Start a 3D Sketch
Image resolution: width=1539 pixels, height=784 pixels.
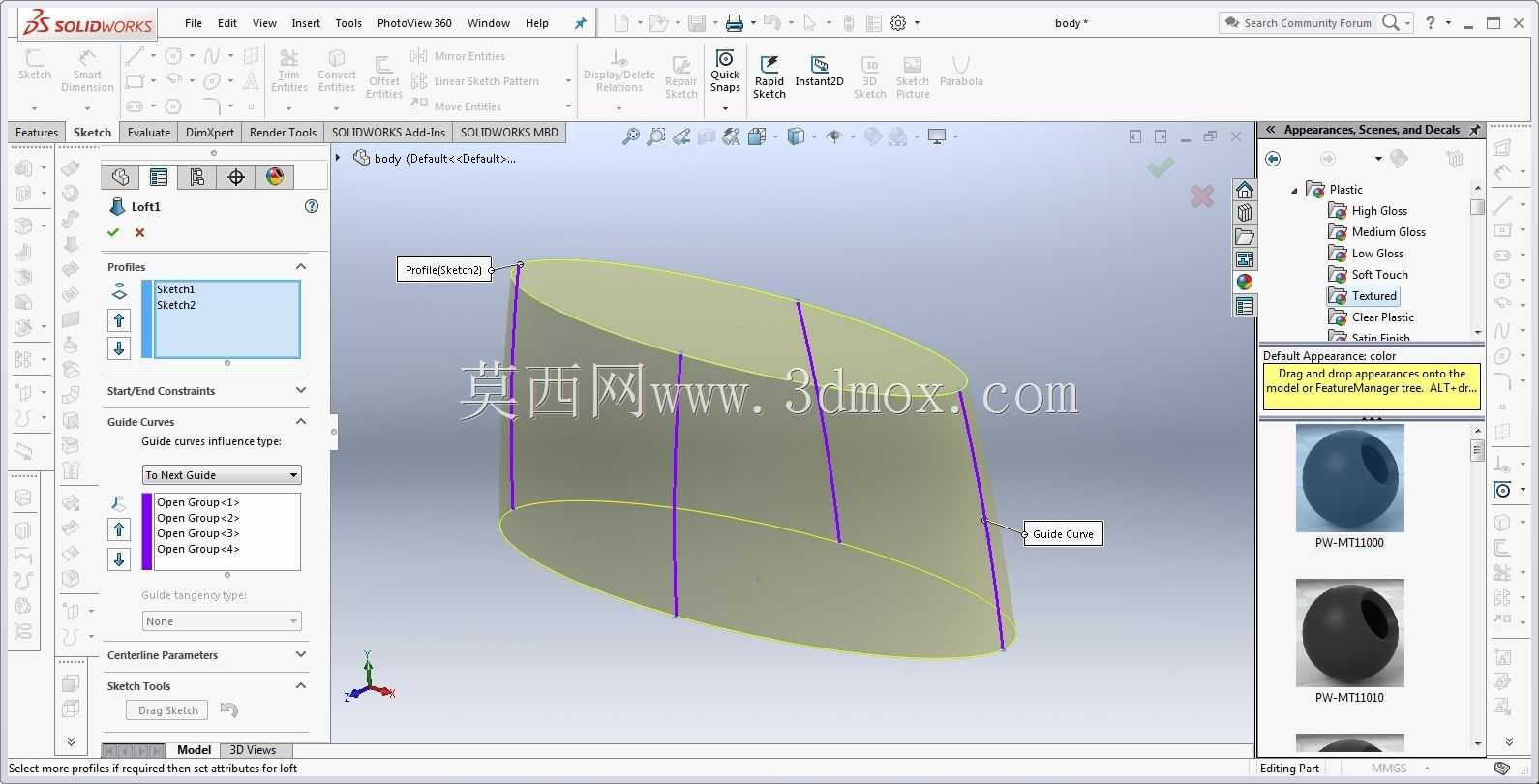[870, 77]
